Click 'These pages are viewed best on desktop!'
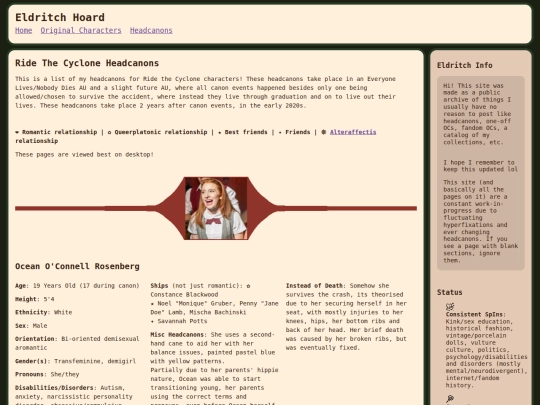Viewport: 540px width, 405px height. 84,154
